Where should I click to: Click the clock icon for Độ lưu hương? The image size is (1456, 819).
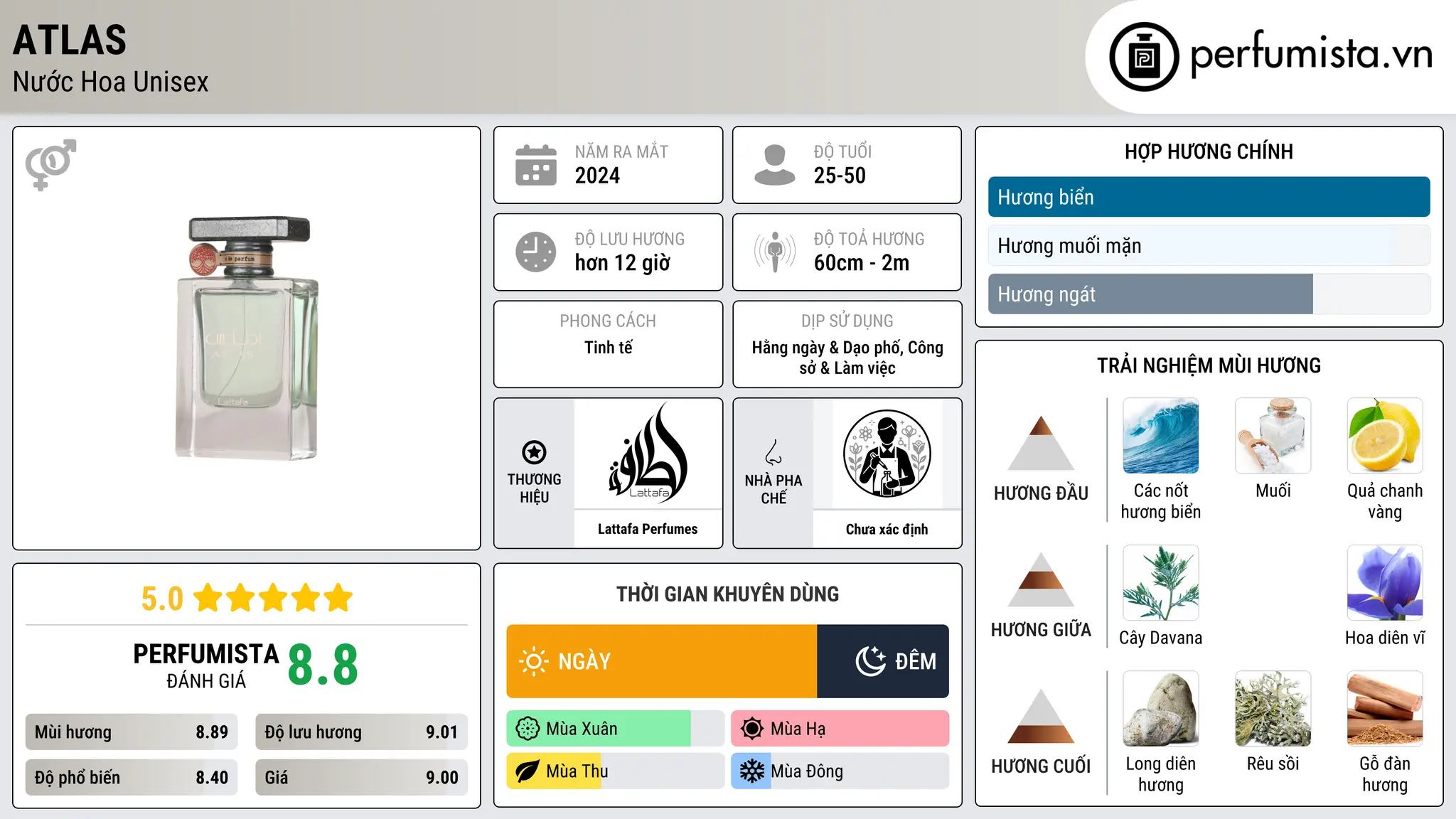536,252
